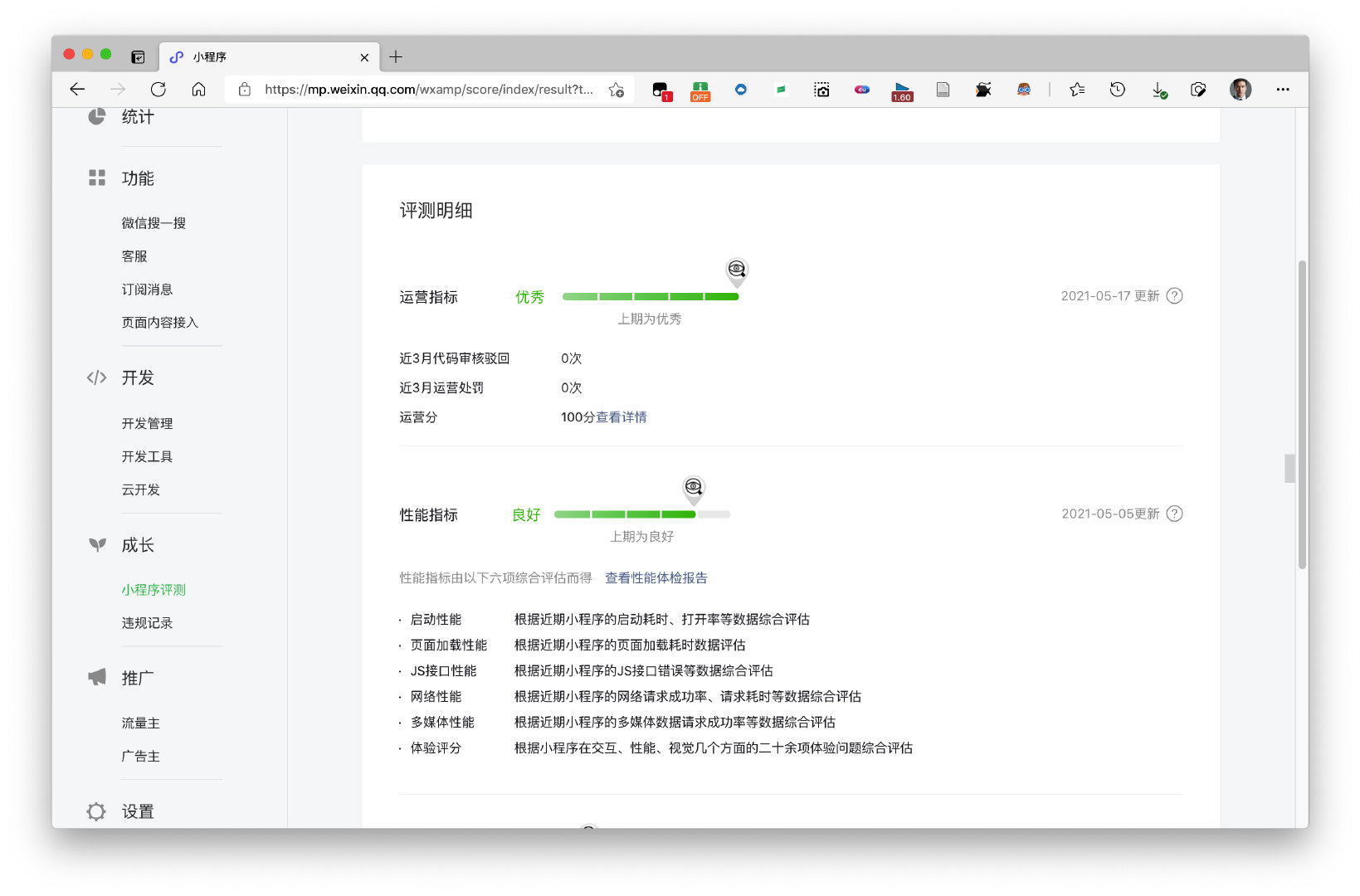Open the black fish-shaped extension icon
The width and height of the screenshot is (1360, 896).
pyautogui.click(x=983, y=90)
